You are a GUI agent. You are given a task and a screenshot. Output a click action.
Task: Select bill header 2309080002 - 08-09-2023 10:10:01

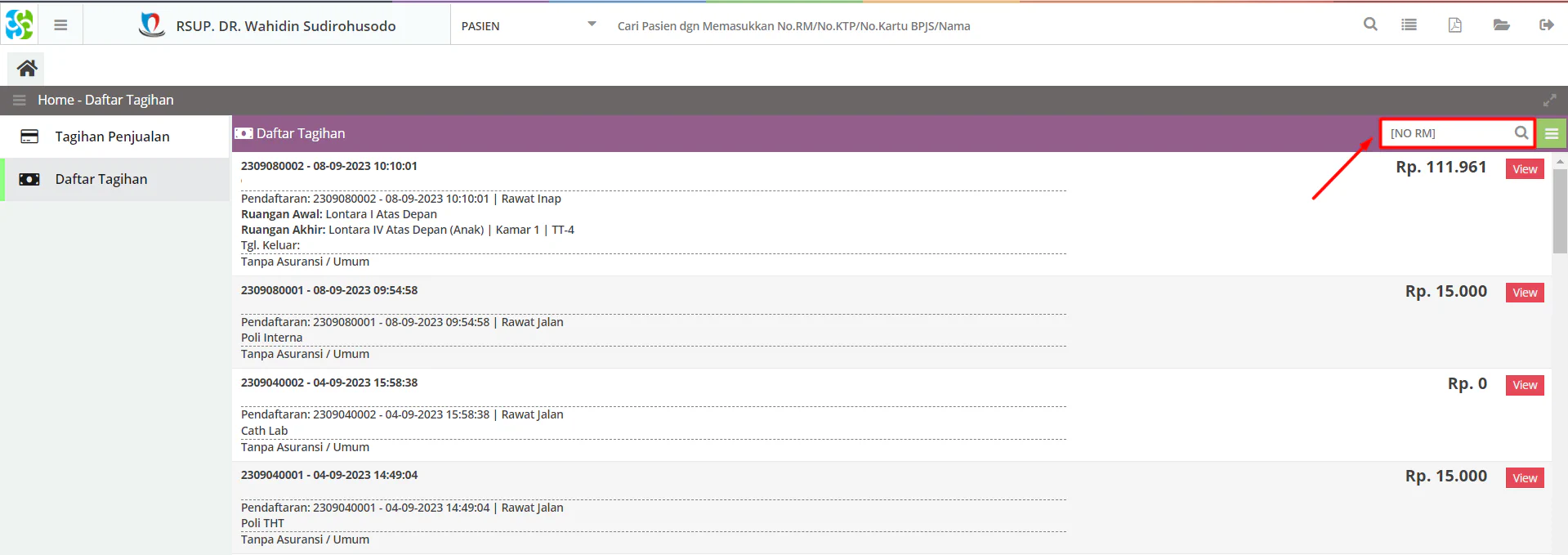click(329, 166)
